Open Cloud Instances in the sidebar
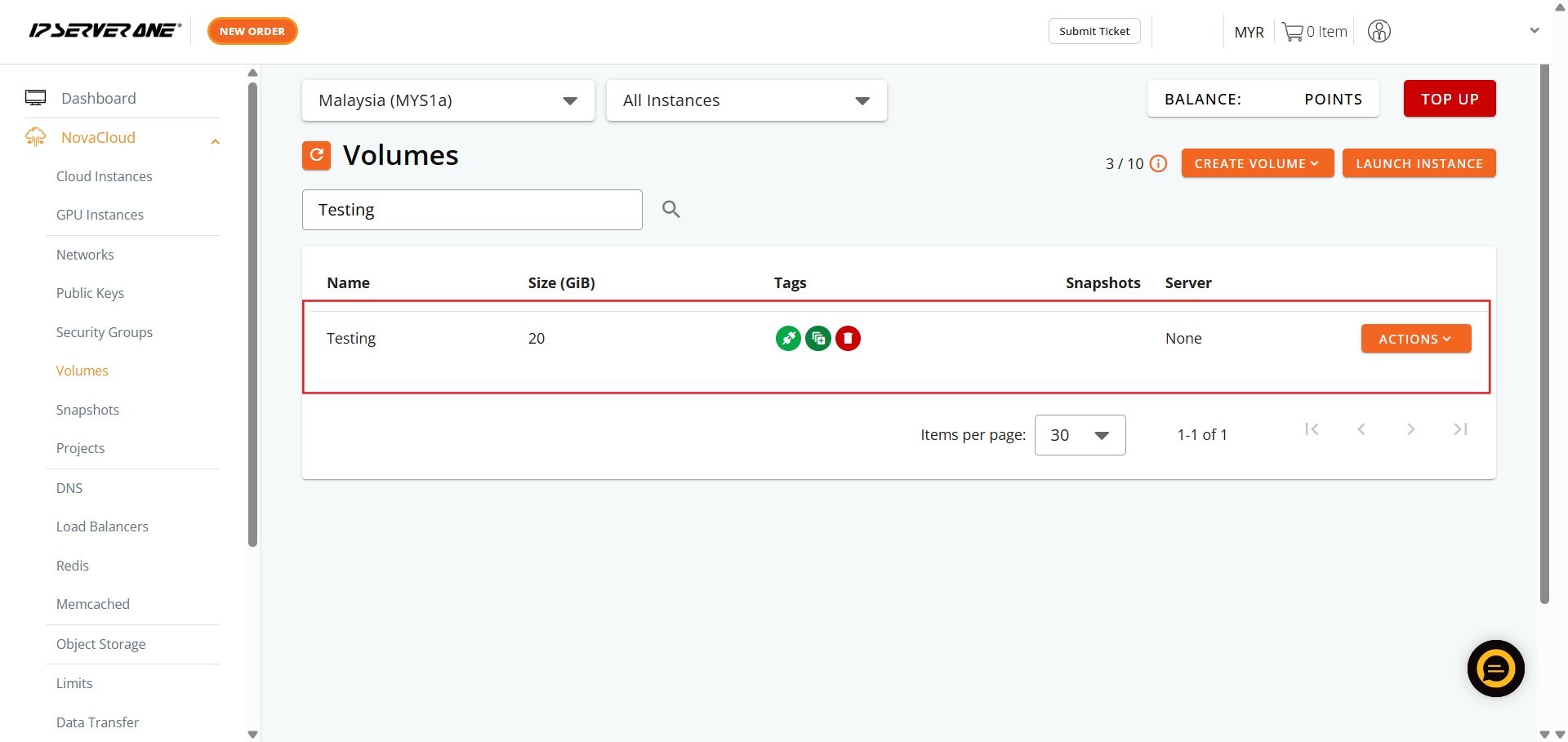The height and width of the screenshot is (742, 1568). 104,176
